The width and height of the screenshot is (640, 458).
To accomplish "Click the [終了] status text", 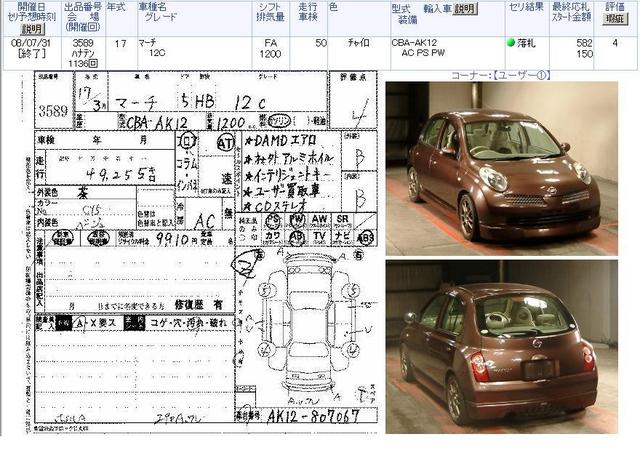I will [32, 53].
